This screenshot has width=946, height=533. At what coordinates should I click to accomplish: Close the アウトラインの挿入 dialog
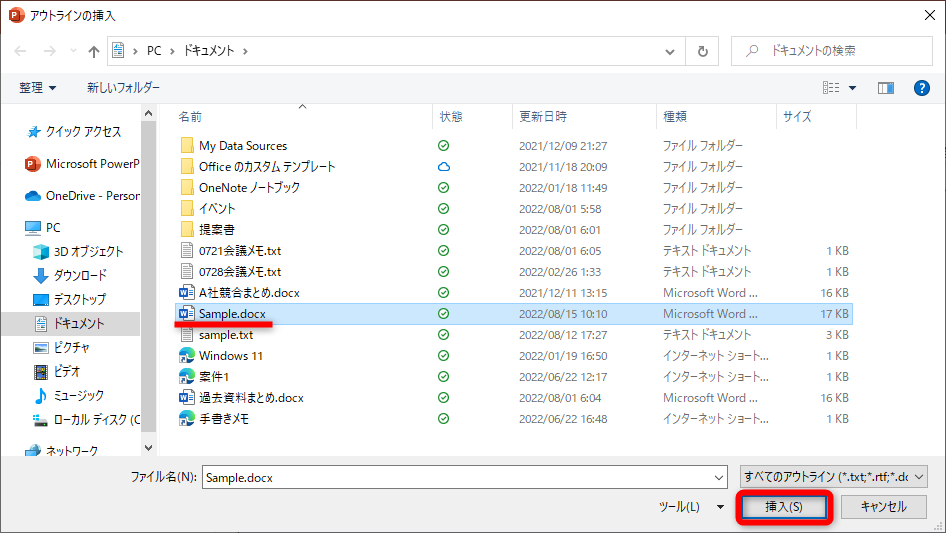pyautogui.click(x=930, y=15)
